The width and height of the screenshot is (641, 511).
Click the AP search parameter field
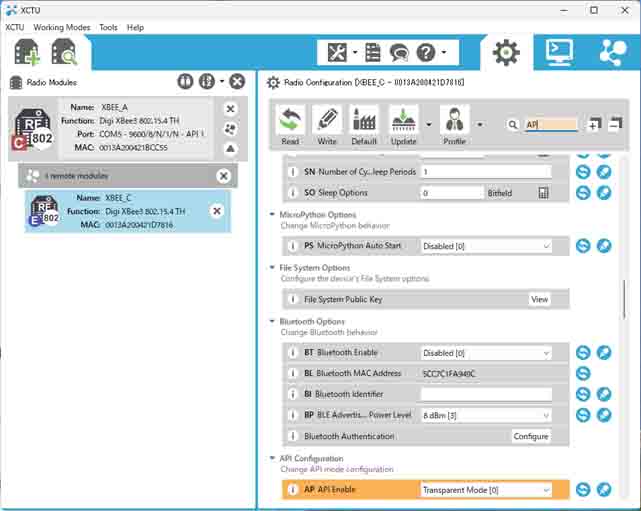tap(551, 125)
